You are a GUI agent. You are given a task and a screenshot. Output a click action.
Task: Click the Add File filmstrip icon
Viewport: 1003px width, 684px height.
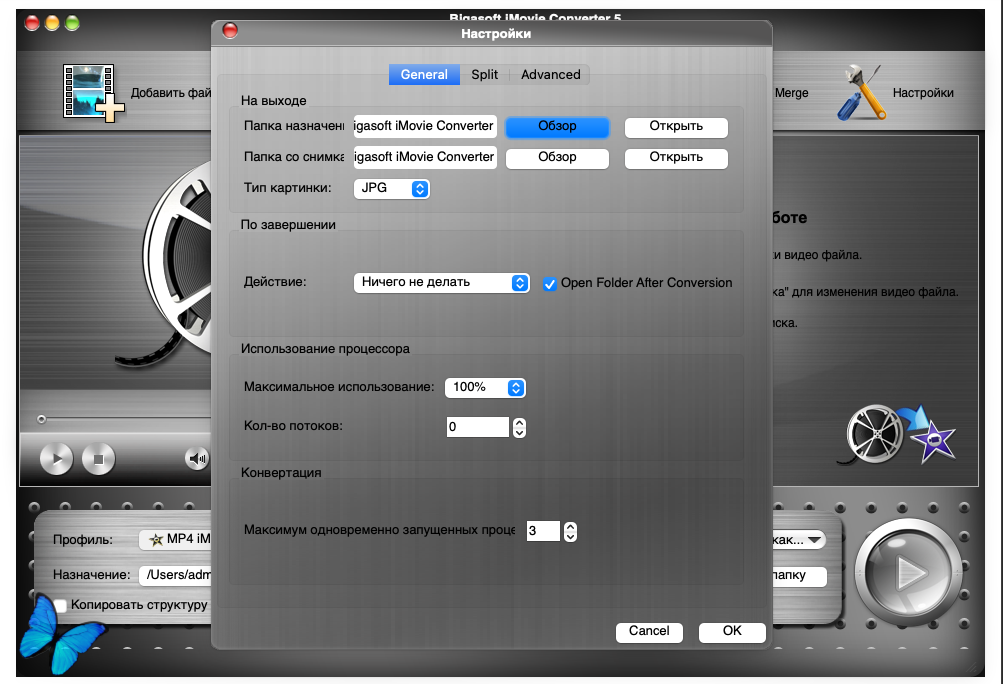(x=93, y=92)
